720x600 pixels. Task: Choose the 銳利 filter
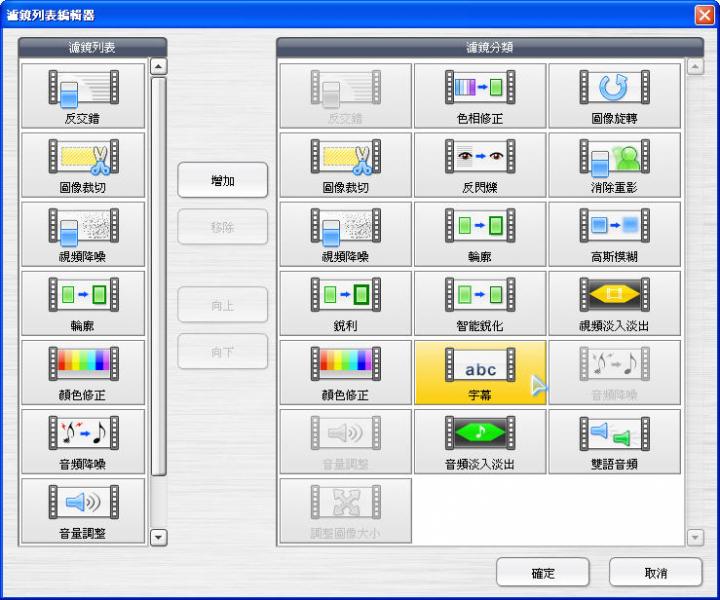point(345,303)
